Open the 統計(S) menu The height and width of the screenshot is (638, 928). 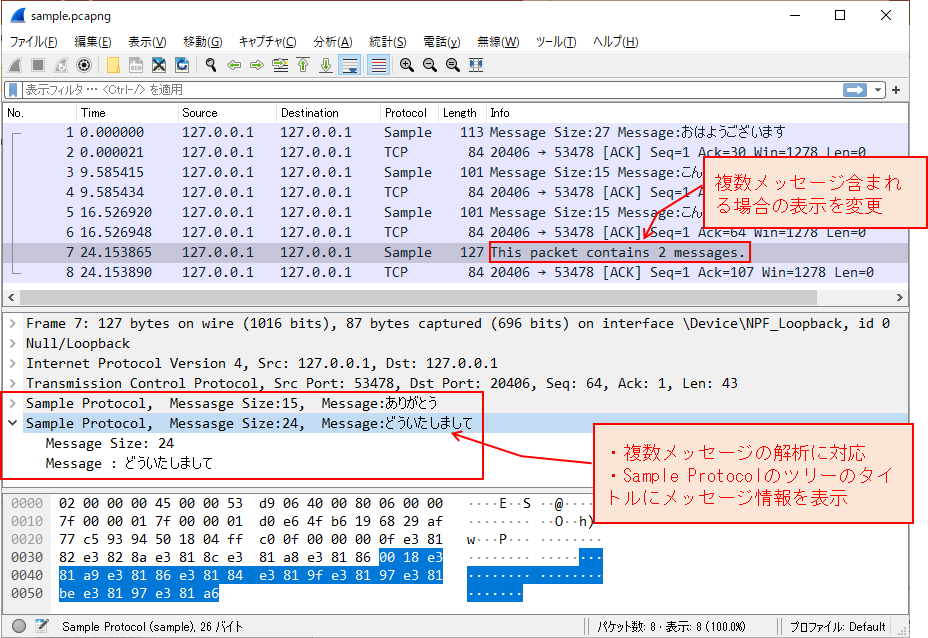pyautogui.click(x=388, y=42)
